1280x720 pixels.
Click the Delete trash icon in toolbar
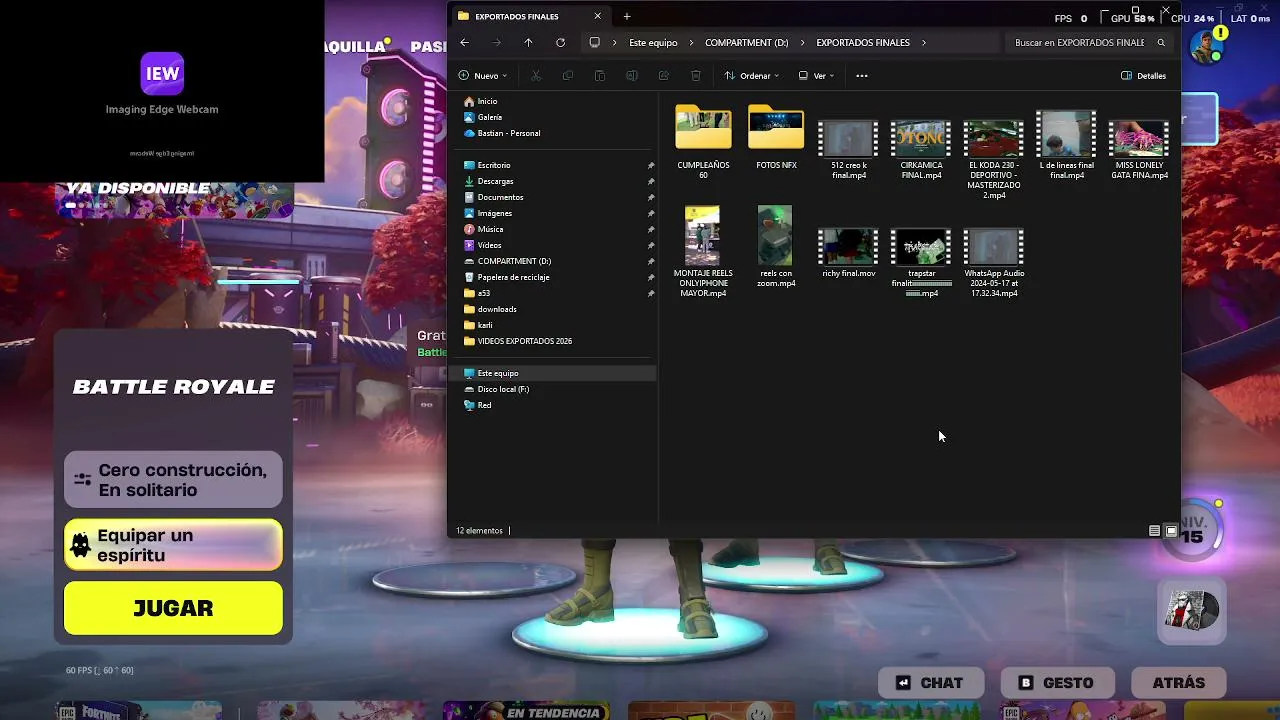pos(696,76)
